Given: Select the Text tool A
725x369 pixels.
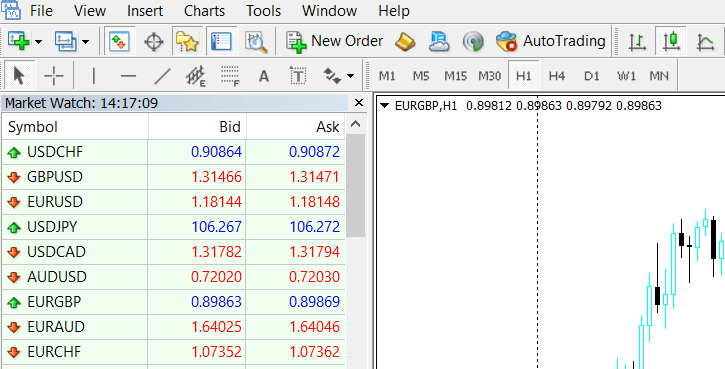Looking at the screenshot, I should click(x=264, y=75).
